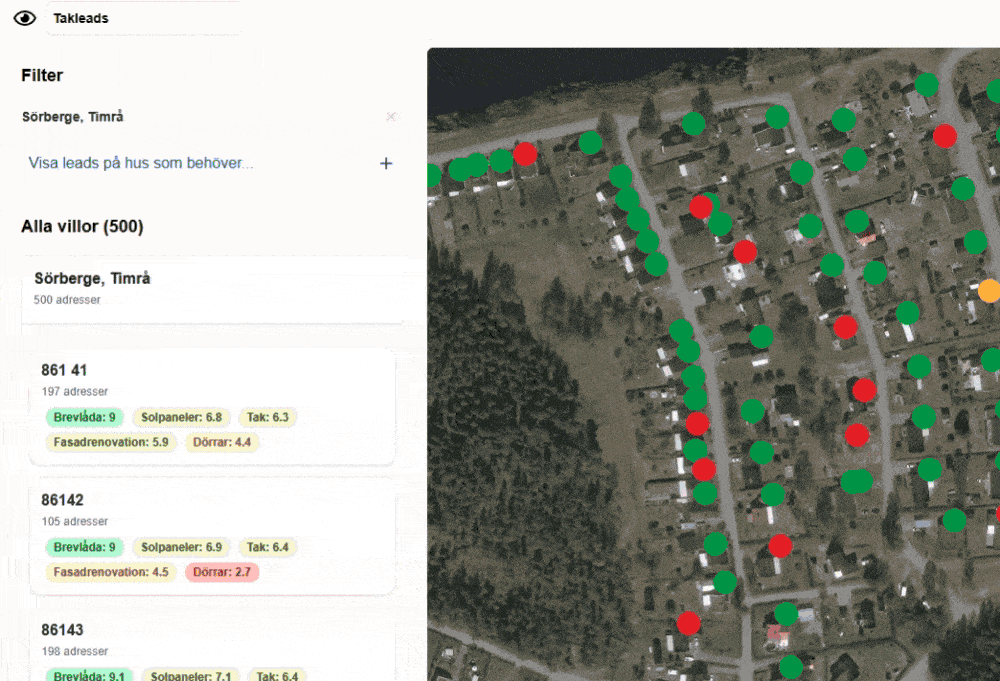Click the 'Solpaneler: 7.1' tag
Viewport: 1000px width, 681px height.
[x=191, y=675]
